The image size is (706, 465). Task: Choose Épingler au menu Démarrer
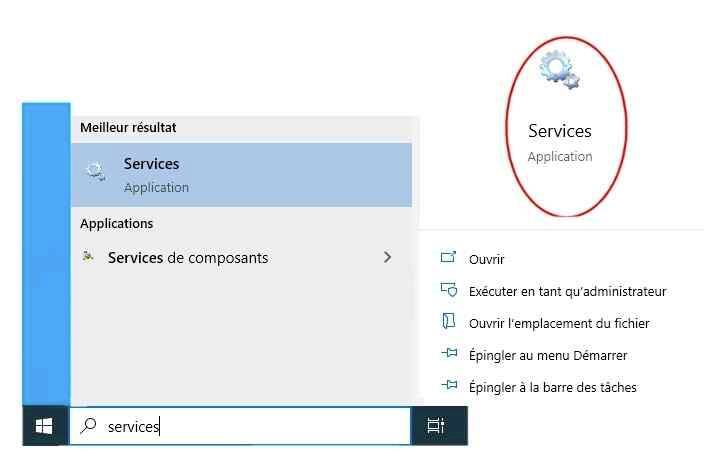click(548, 356)
